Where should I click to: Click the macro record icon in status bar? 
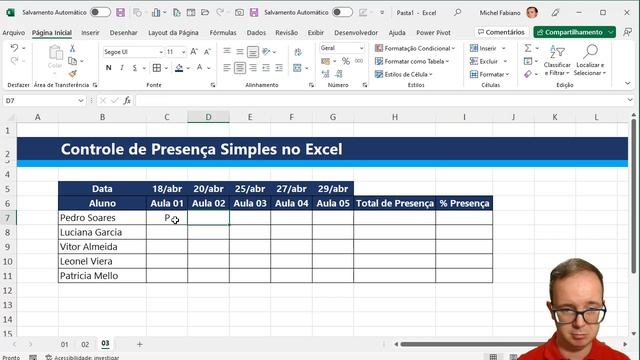coord(33,357)
